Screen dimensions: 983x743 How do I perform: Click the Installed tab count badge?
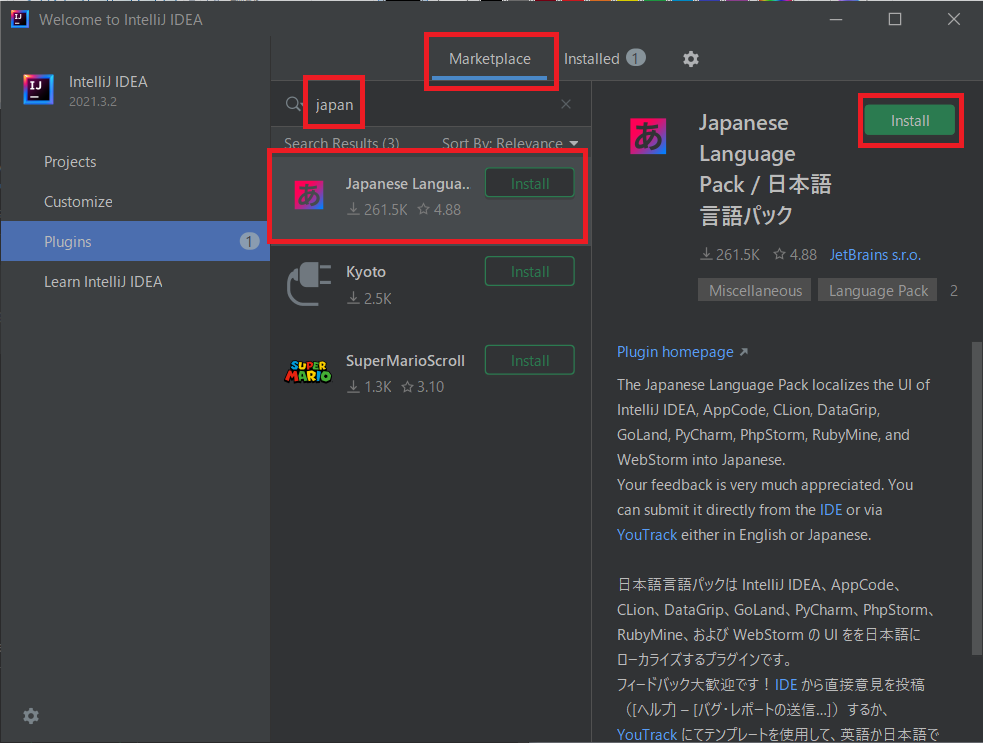tap(636, 58)
